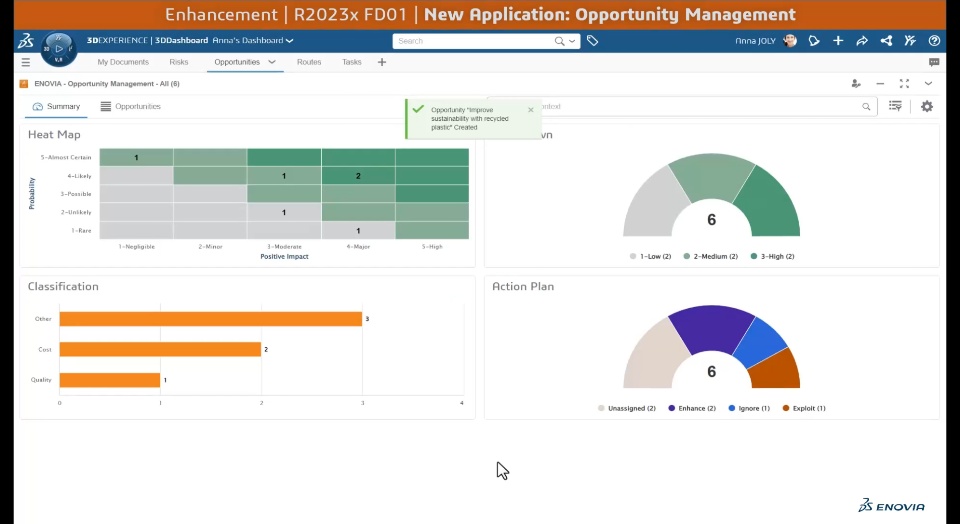Screen dimensions: 960x524
Task: Switch to the Tasks tab
Action: point(351,62)
